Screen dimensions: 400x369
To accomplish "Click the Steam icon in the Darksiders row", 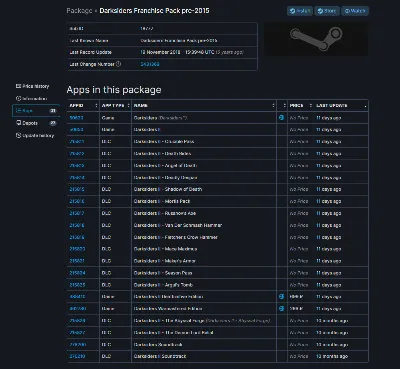I will tap(282, 118).
